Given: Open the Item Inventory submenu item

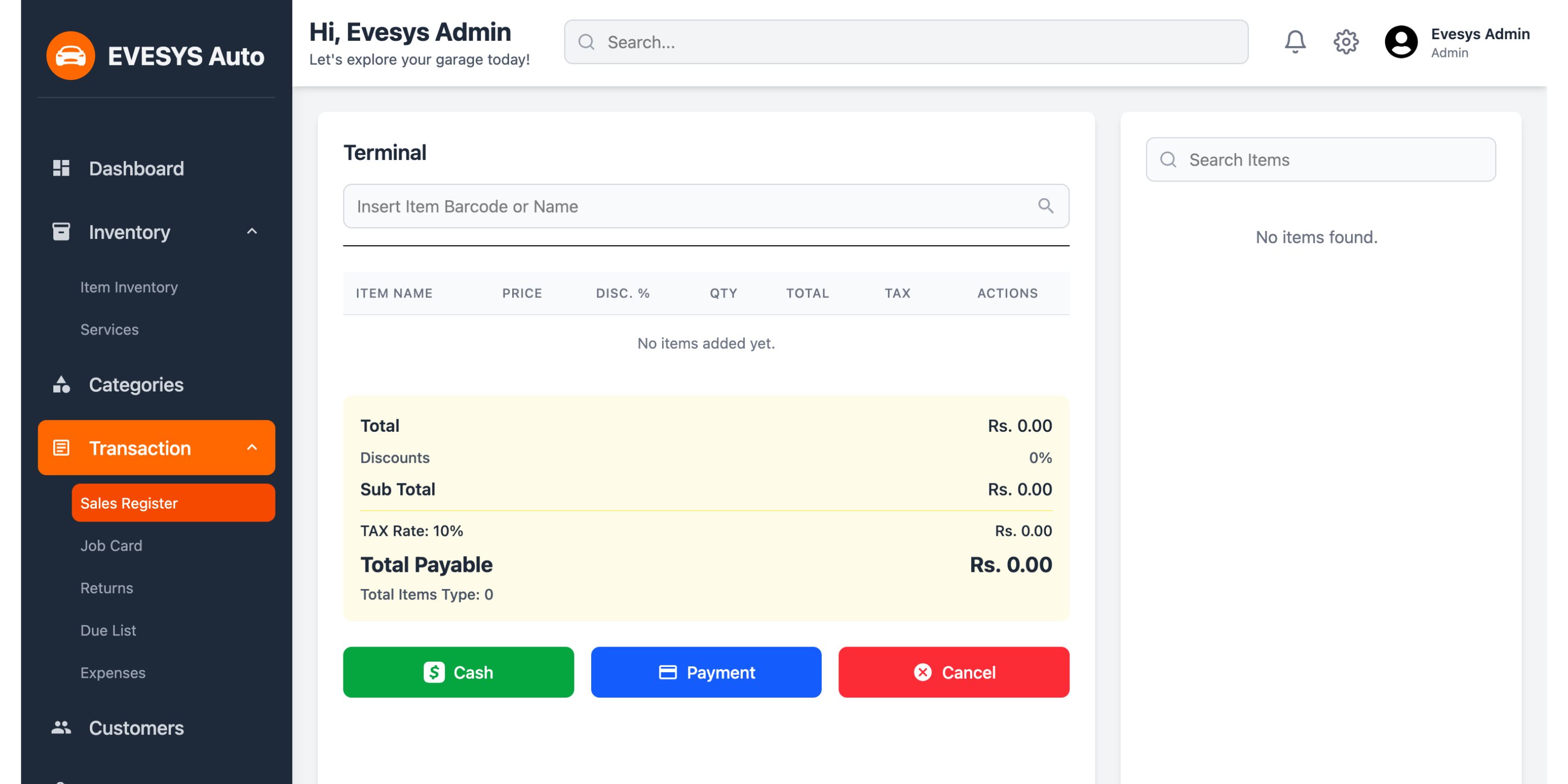Looking at the screenshot, I should click(x=129, y=287).
